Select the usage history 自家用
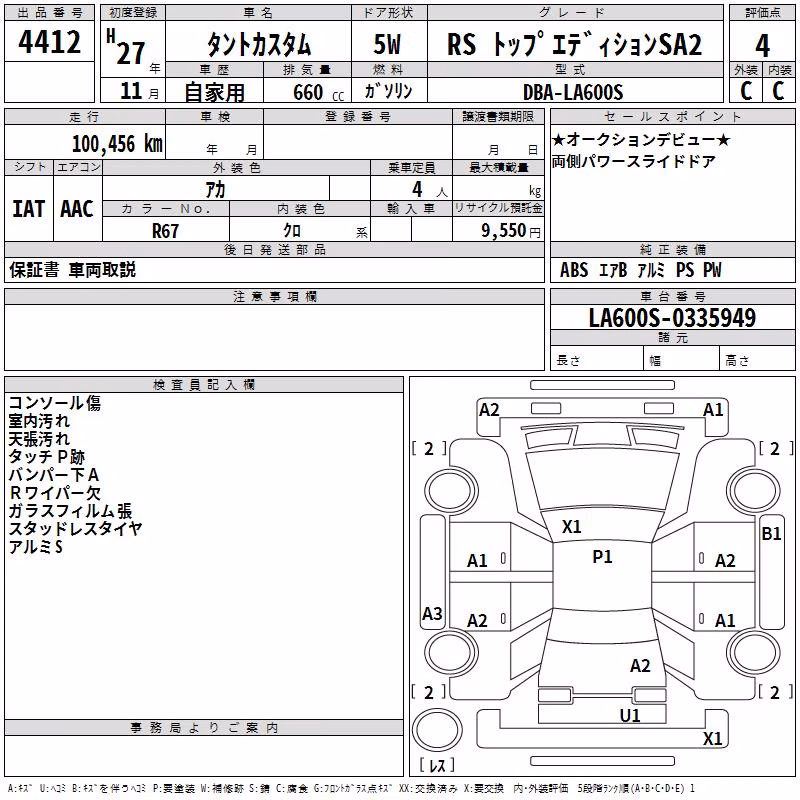Image resolution: width=800 pixels, height=800 pixels. pyautogui.click(x=214, y=92)
